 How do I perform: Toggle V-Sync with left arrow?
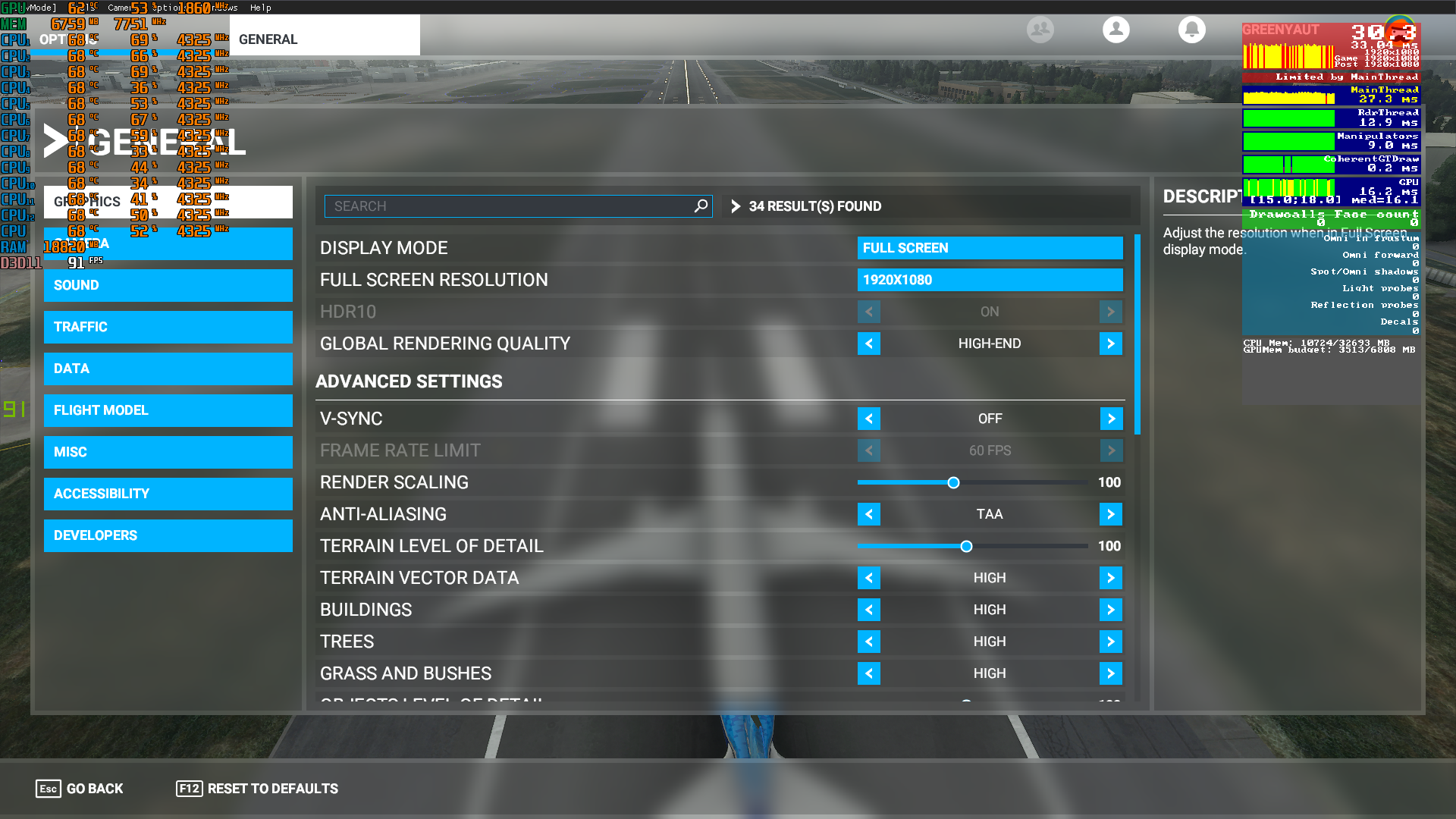click(869, 419)
